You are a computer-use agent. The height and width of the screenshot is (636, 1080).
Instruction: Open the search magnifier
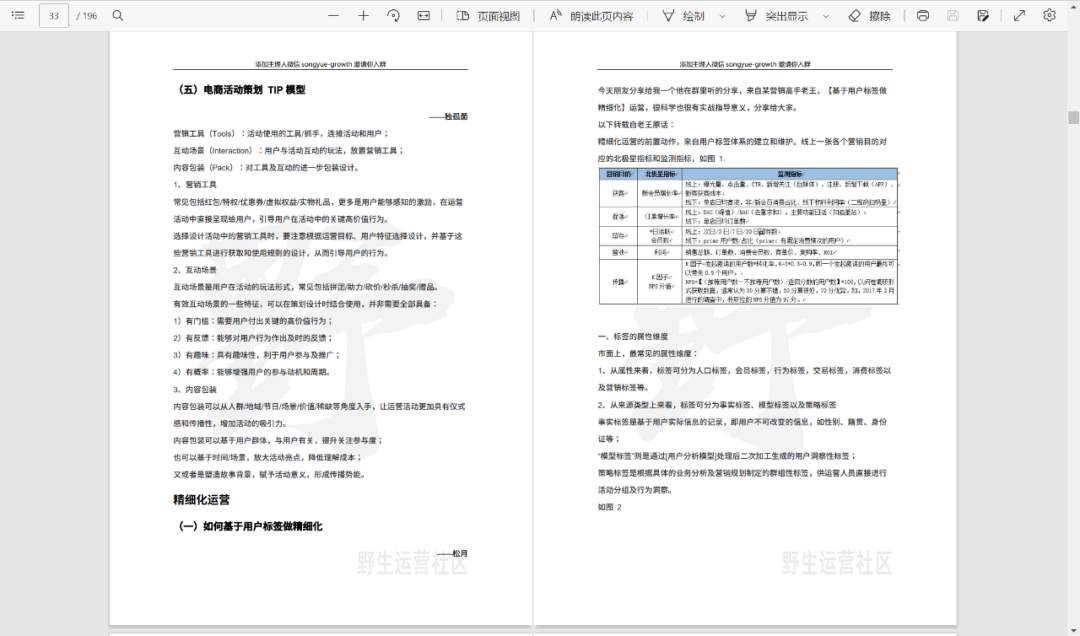pyautogui.click(x=118, y=15)
